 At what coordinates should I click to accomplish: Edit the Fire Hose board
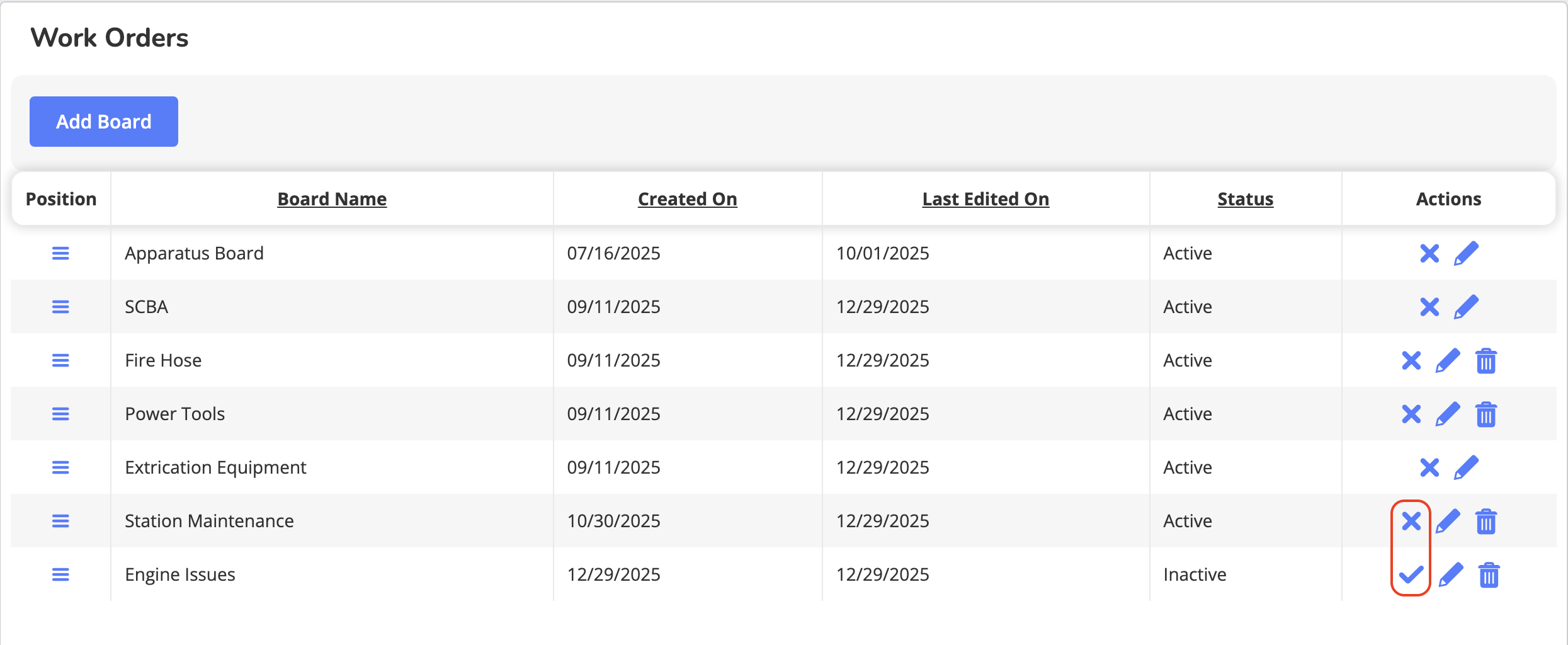click(x=1448, y=360)
